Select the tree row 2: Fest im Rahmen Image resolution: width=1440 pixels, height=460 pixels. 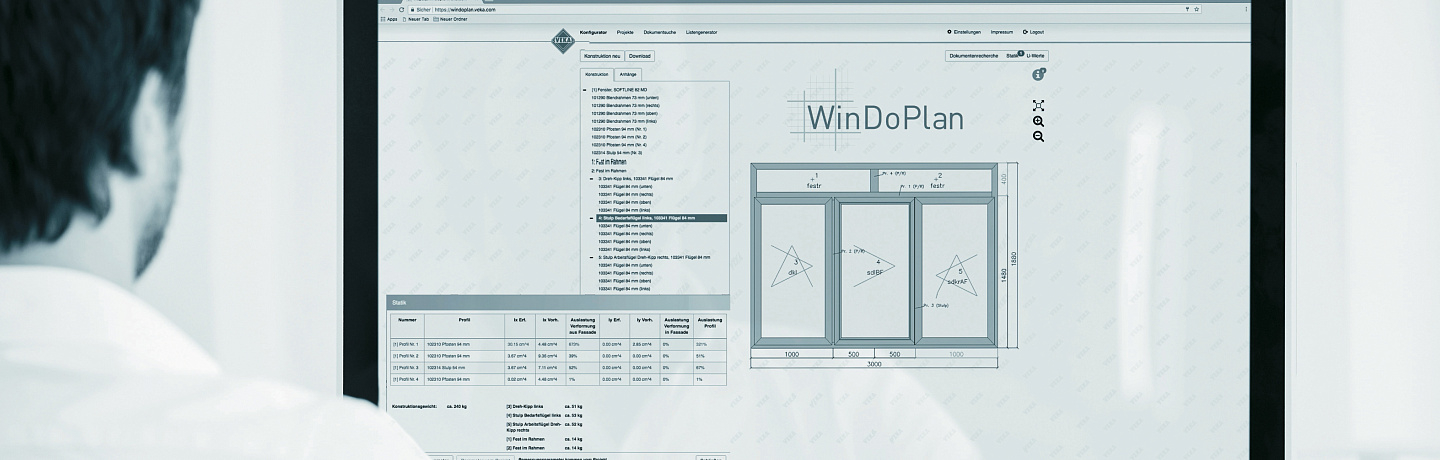tap(608, 170)
